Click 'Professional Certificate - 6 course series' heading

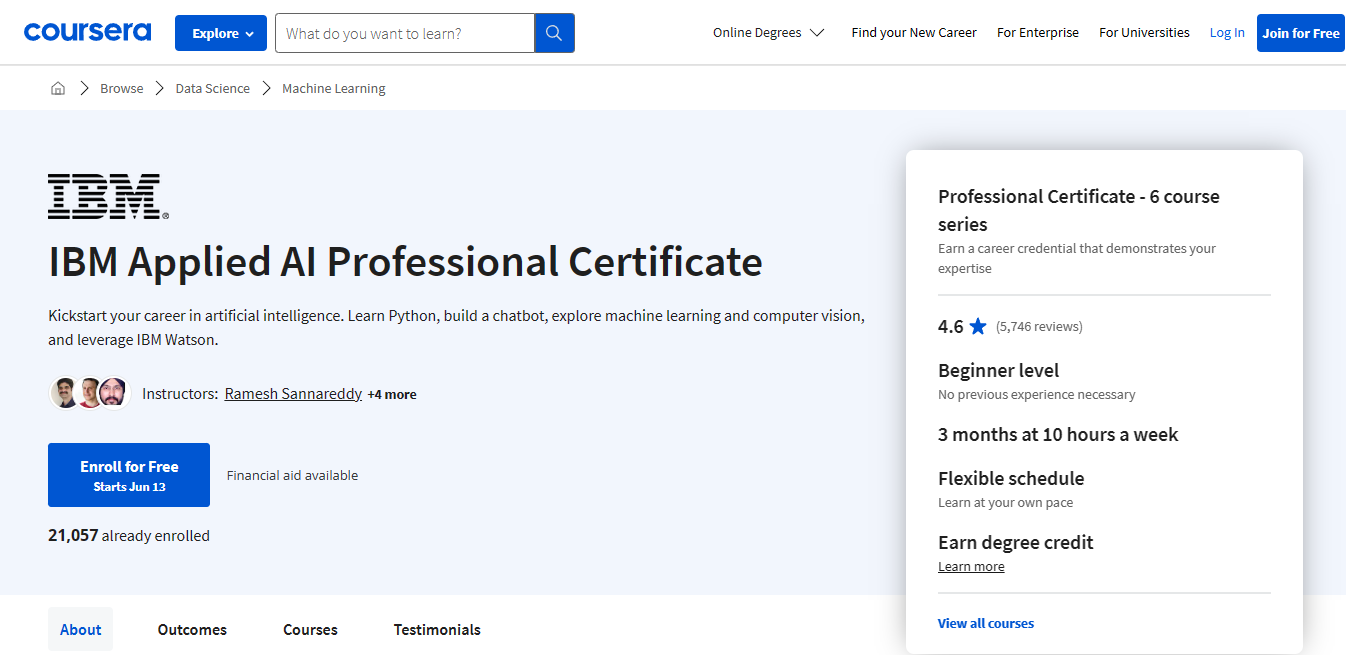(1079, 210)
